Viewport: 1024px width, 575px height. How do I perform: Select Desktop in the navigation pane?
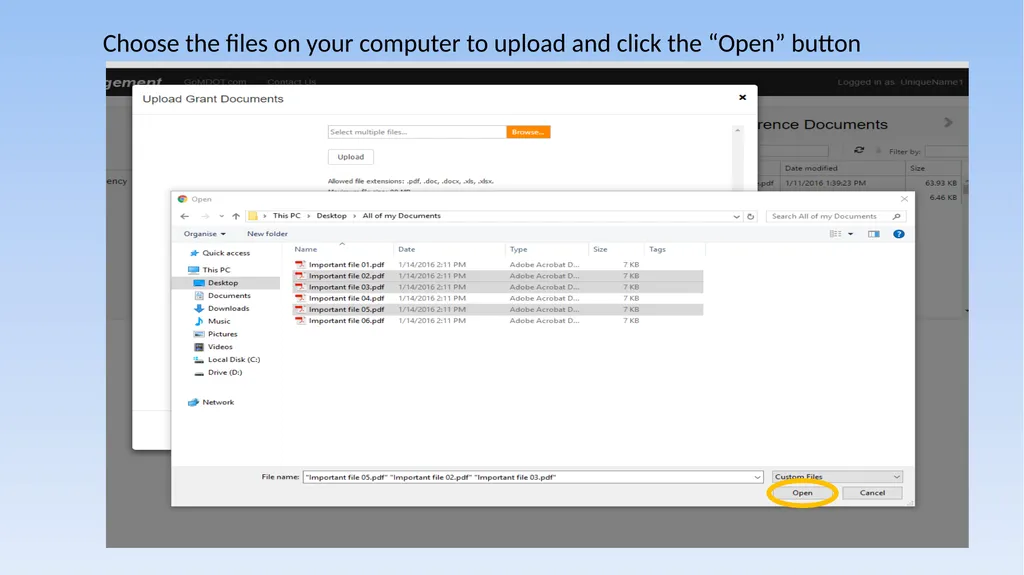pos(223,283)
